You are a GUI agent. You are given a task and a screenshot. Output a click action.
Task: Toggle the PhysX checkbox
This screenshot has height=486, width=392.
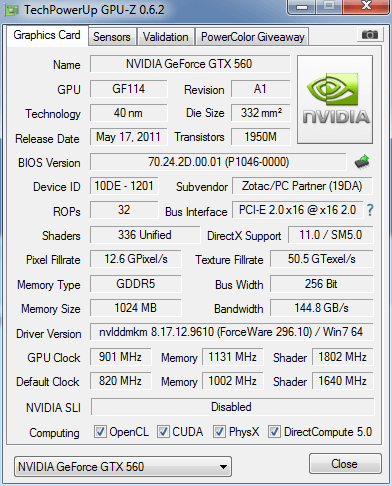pyautogui.click(x=219, y=431)
